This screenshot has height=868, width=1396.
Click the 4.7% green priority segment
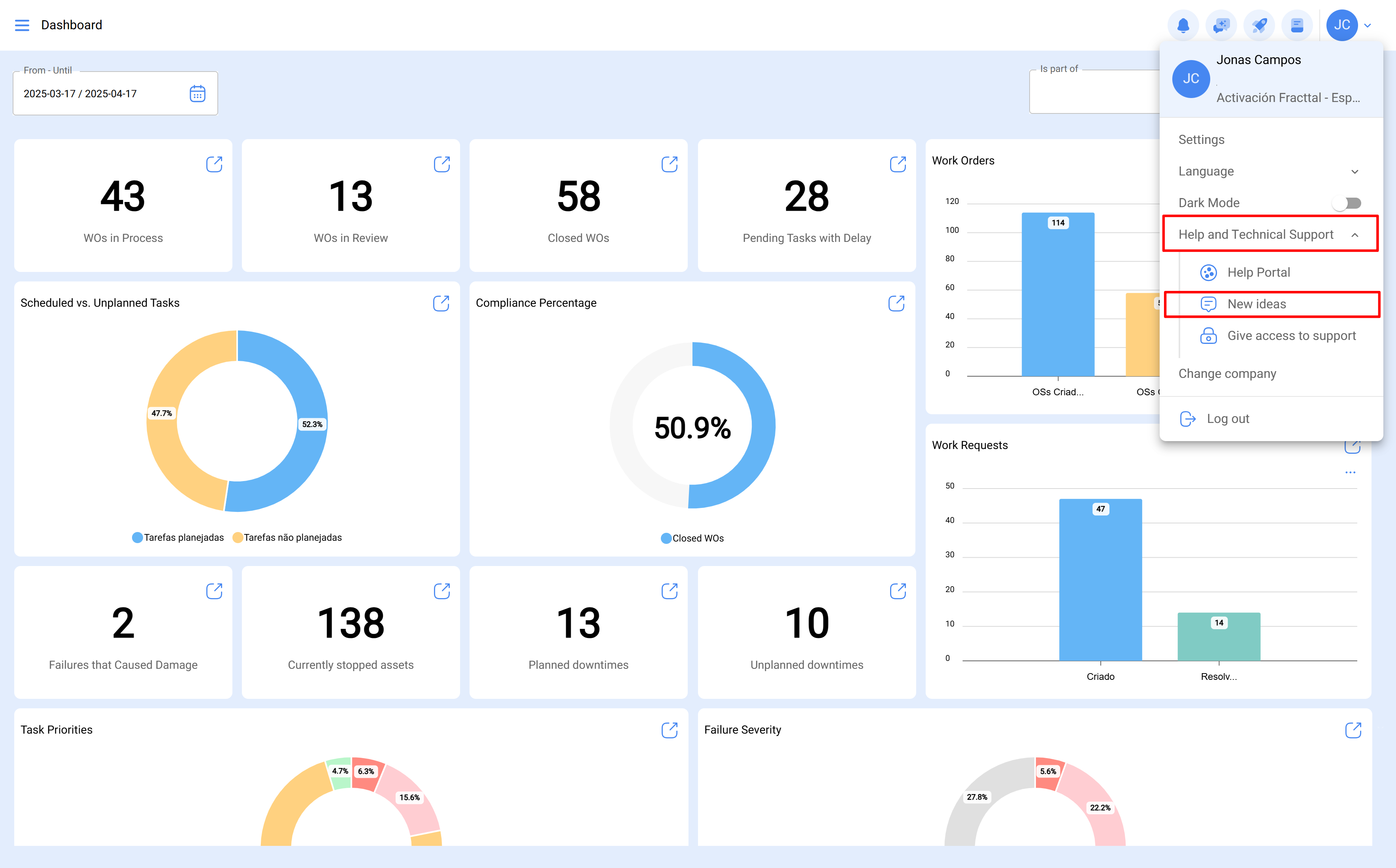tap(340, 772)
